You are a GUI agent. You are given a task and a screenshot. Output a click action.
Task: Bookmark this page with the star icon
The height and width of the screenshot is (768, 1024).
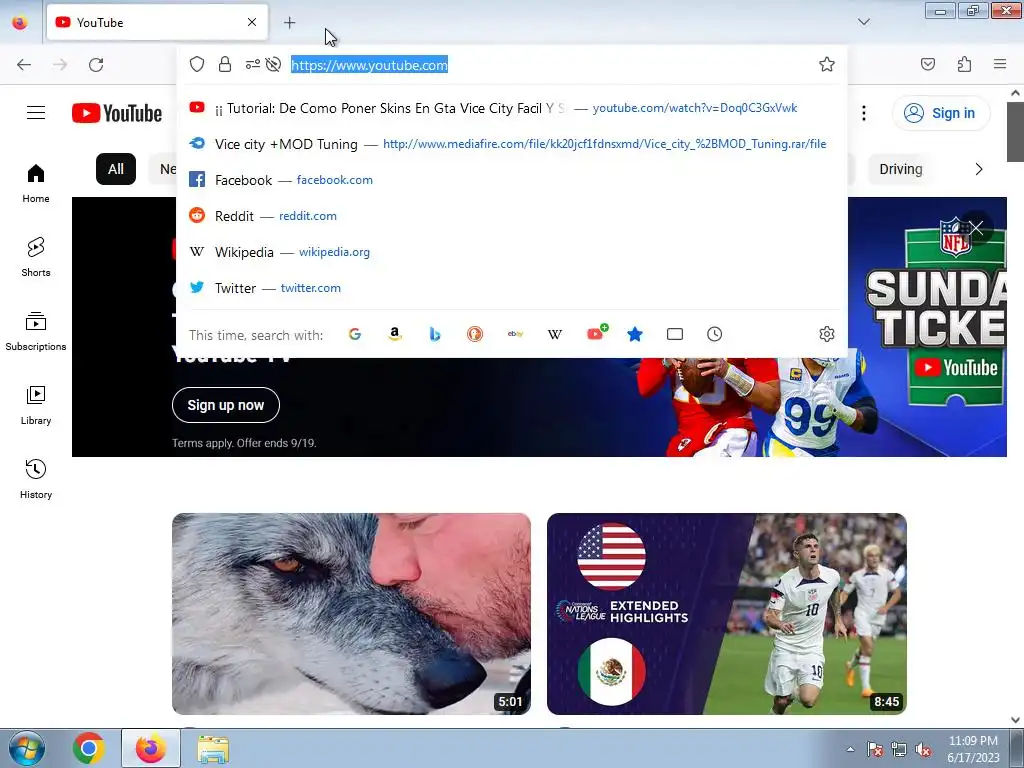tap(827, 64)
